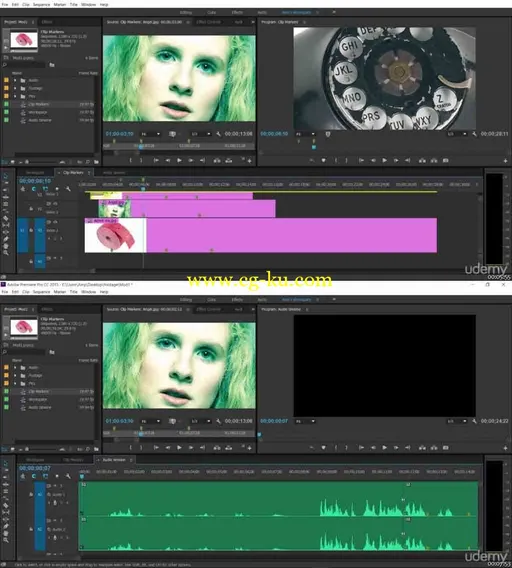Viewport: 512px width, 568px height.
Task: Open zoom level dropdown in top Source monitor
Action: pyautogui.click(x=150, y=134)
